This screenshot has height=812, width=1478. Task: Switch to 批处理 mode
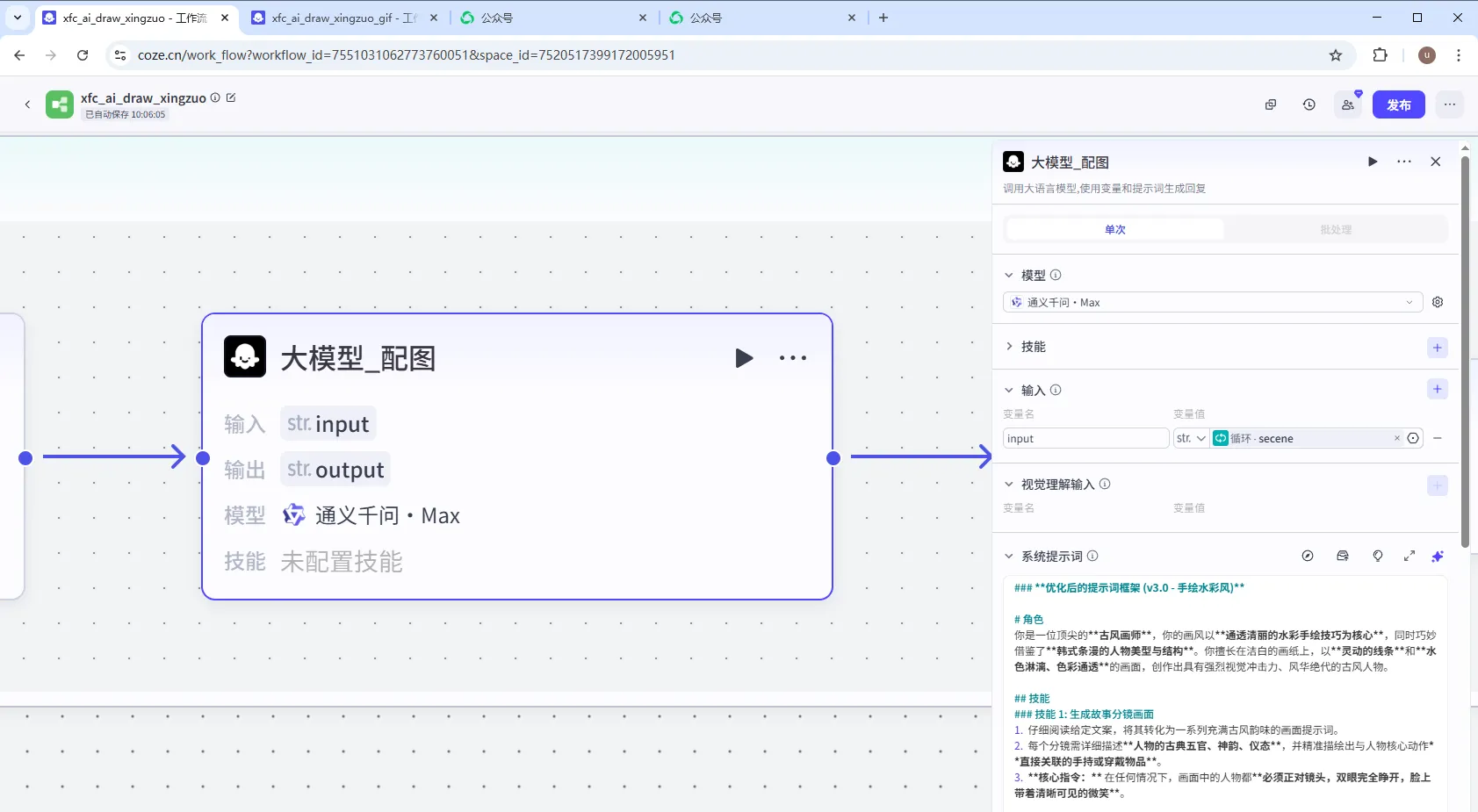pyautogui.click(x=1335, y=230)
